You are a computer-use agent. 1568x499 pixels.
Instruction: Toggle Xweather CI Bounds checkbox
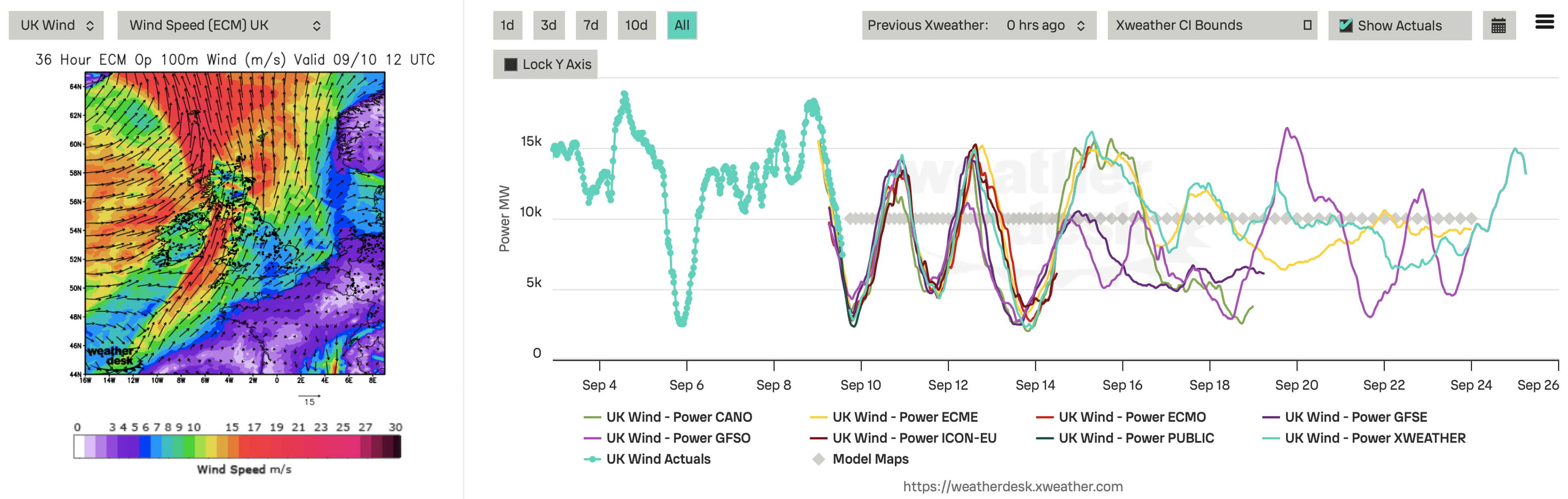(1307, 25)
